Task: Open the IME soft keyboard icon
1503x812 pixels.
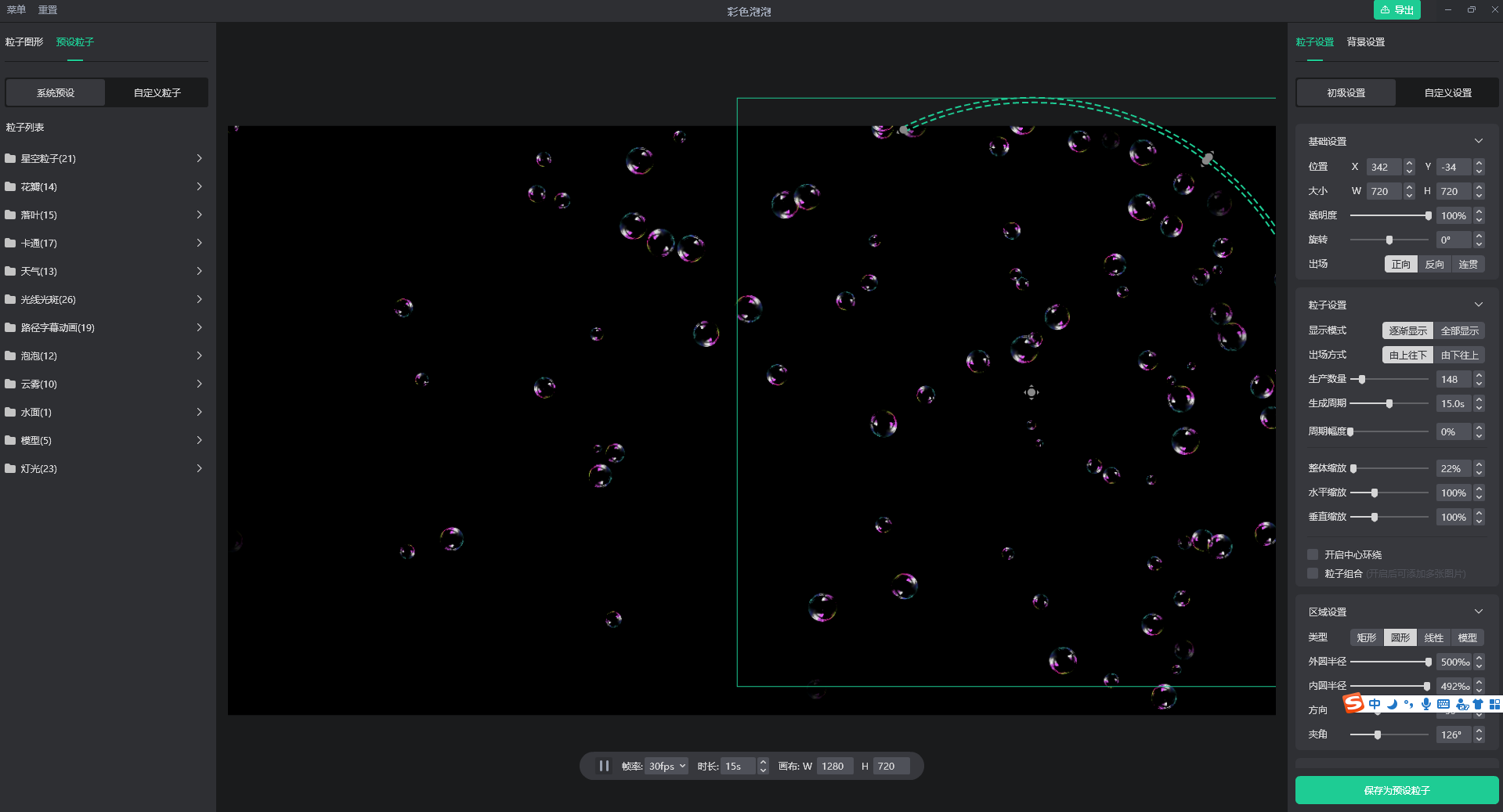Action: [1443, 704]
